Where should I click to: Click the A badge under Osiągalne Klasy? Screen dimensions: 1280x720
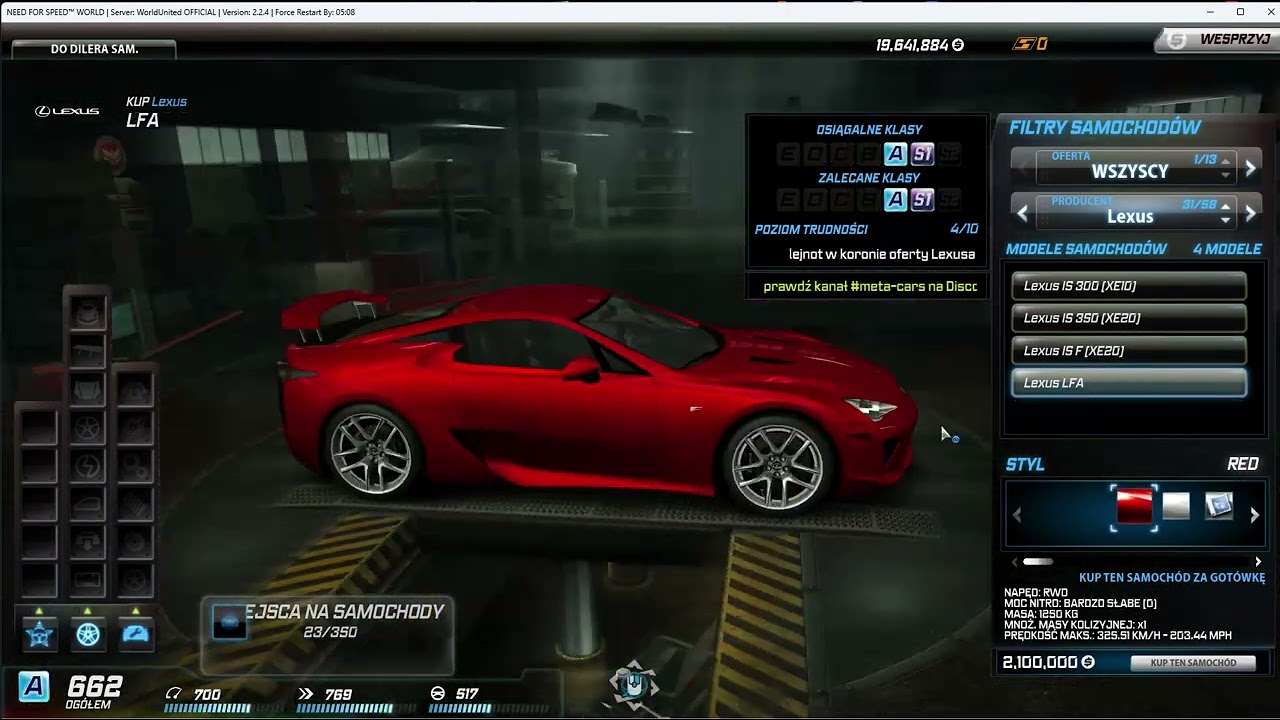(x=895, y=153)
